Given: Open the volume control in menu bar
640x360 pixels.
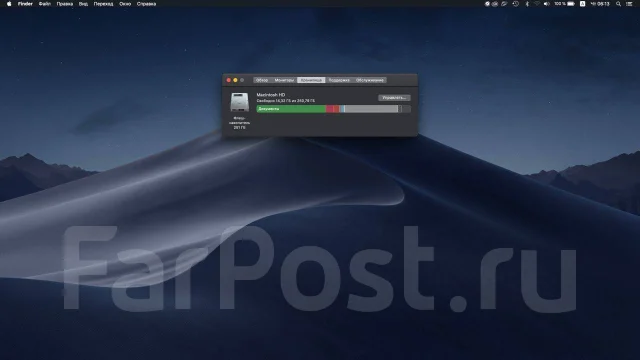Looking at the screenshot, I should tap(547, 4).
